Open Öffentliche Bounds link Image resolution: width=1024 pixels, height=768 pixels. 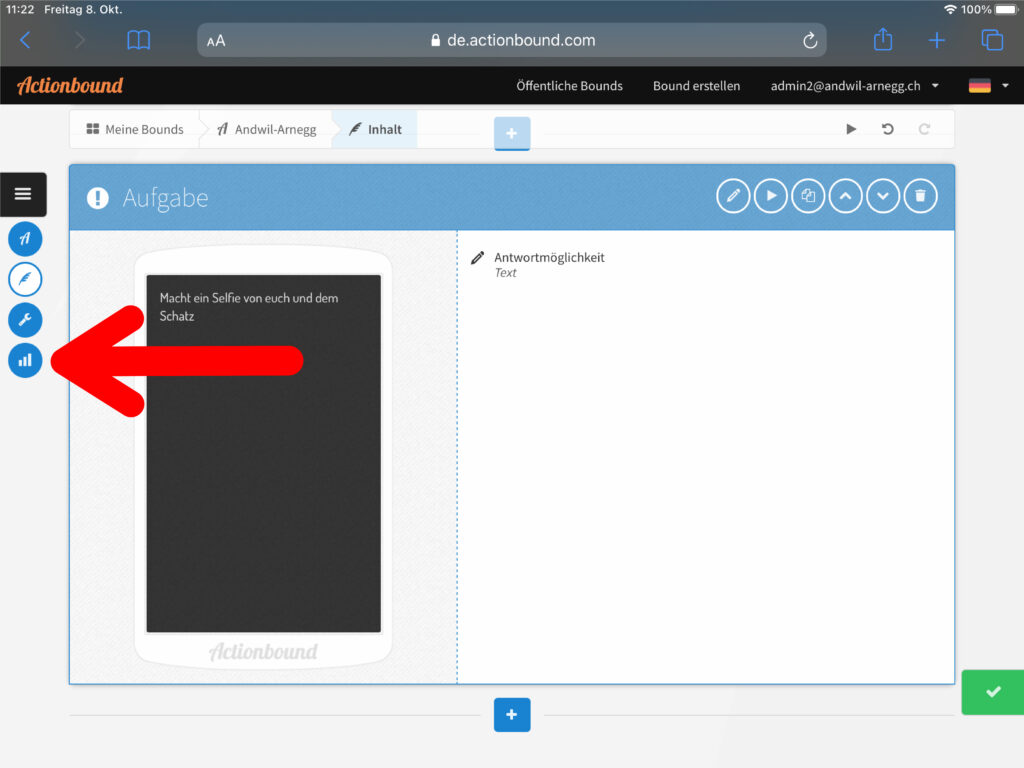(x=569, y=86)
